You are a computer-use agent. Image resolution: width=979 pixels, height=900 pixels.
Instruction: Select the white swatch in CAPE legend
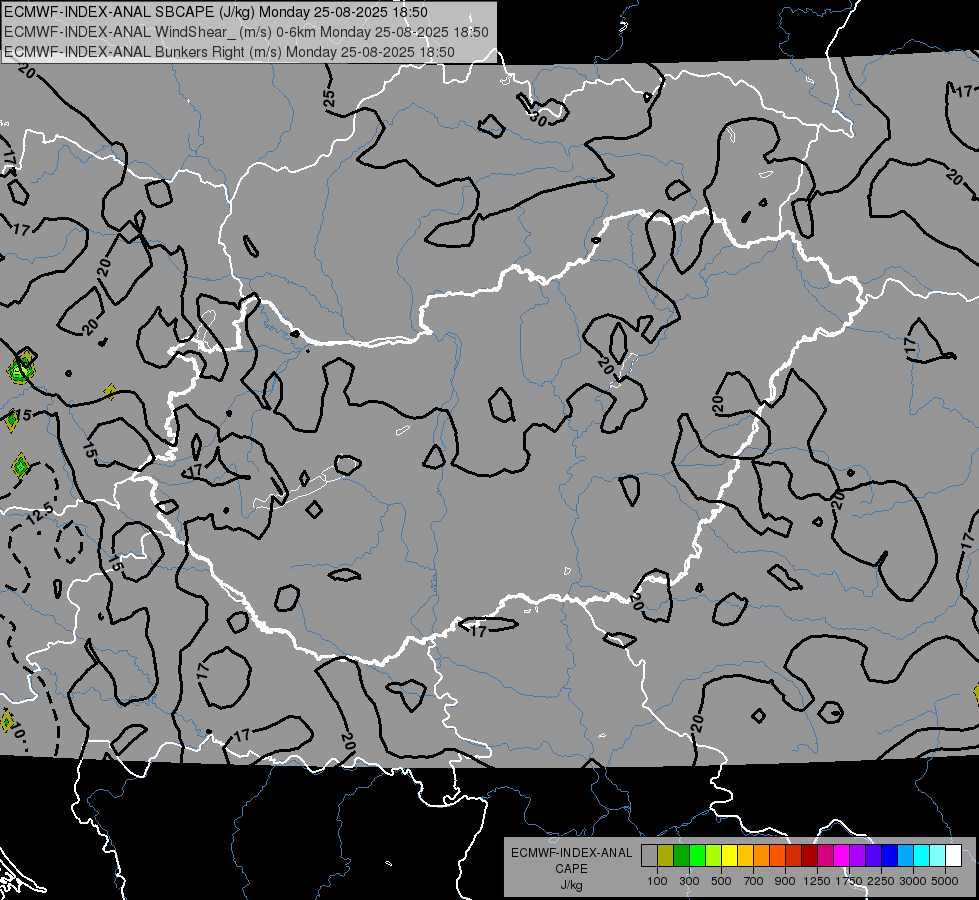pos(953,856)
